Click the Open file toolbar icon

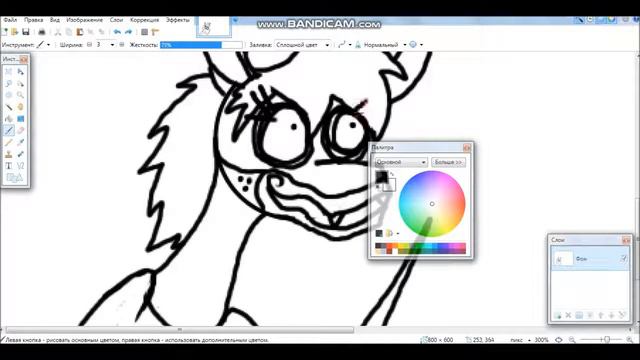(x=15, y=32)
